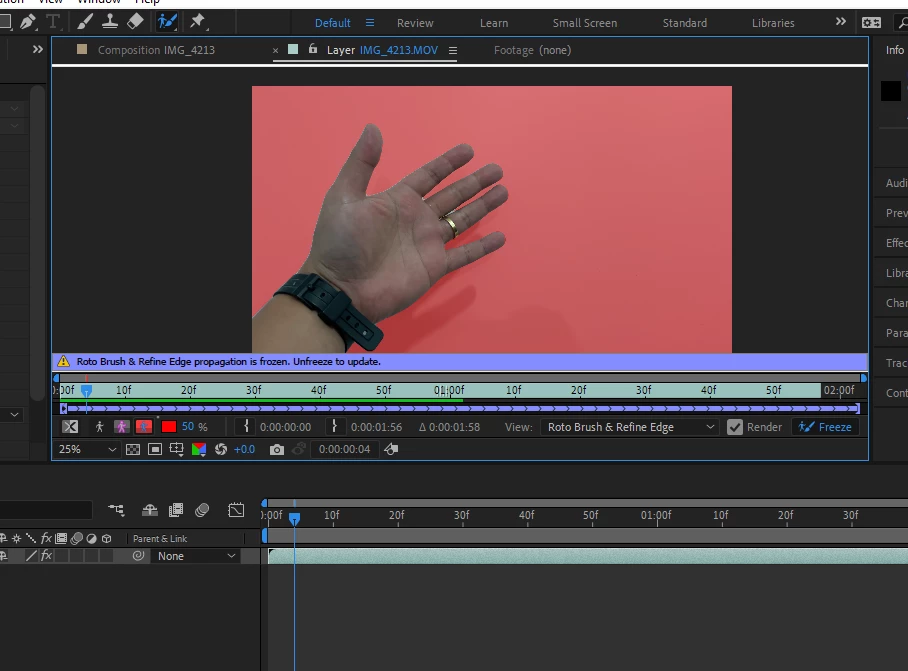Select the Brush tool
Viewport: 908px width, 671px height.
(x=85, y=22)
